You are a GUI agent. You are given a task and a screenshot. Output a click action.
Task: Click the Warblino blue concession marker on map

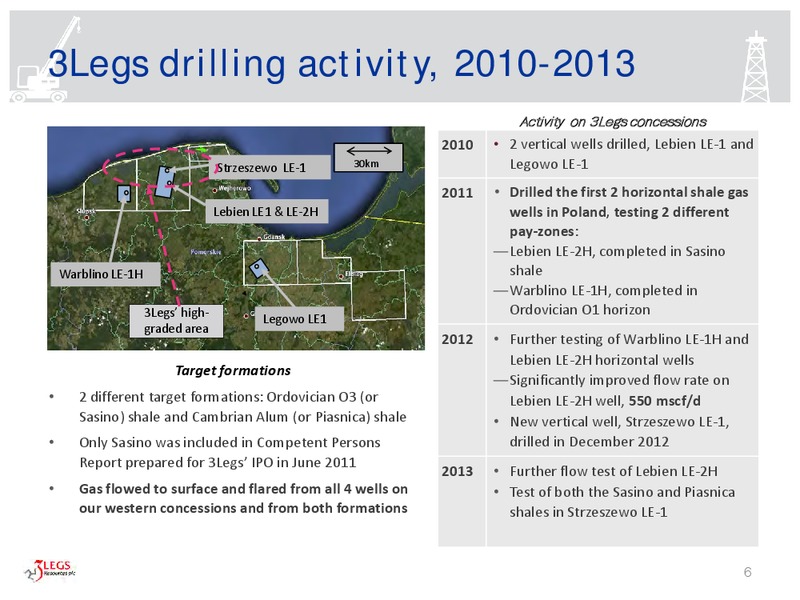tap(124, 194)
